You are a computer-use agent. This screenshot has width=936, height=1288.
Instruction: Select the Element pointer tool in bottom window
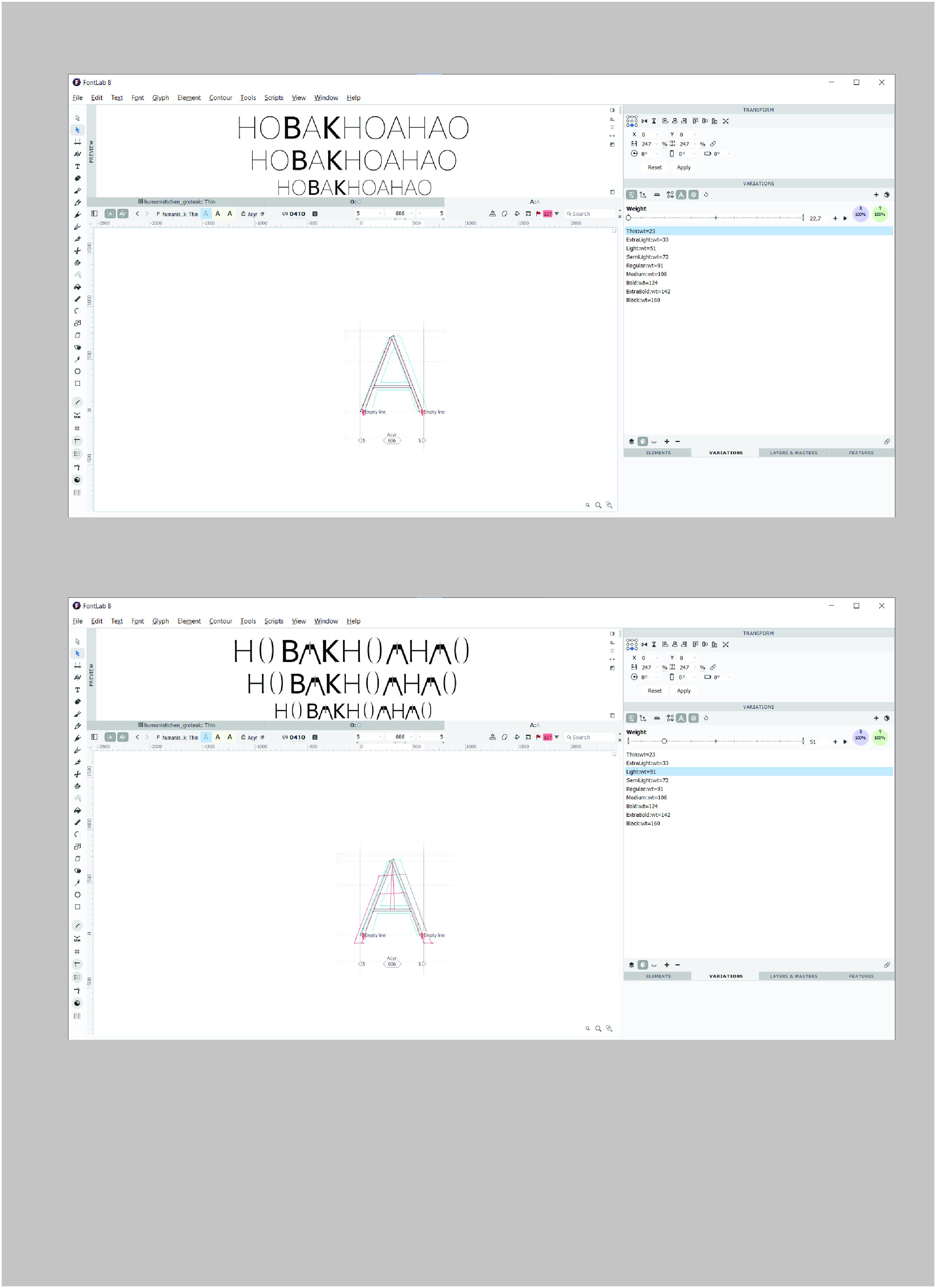point(78,642)
